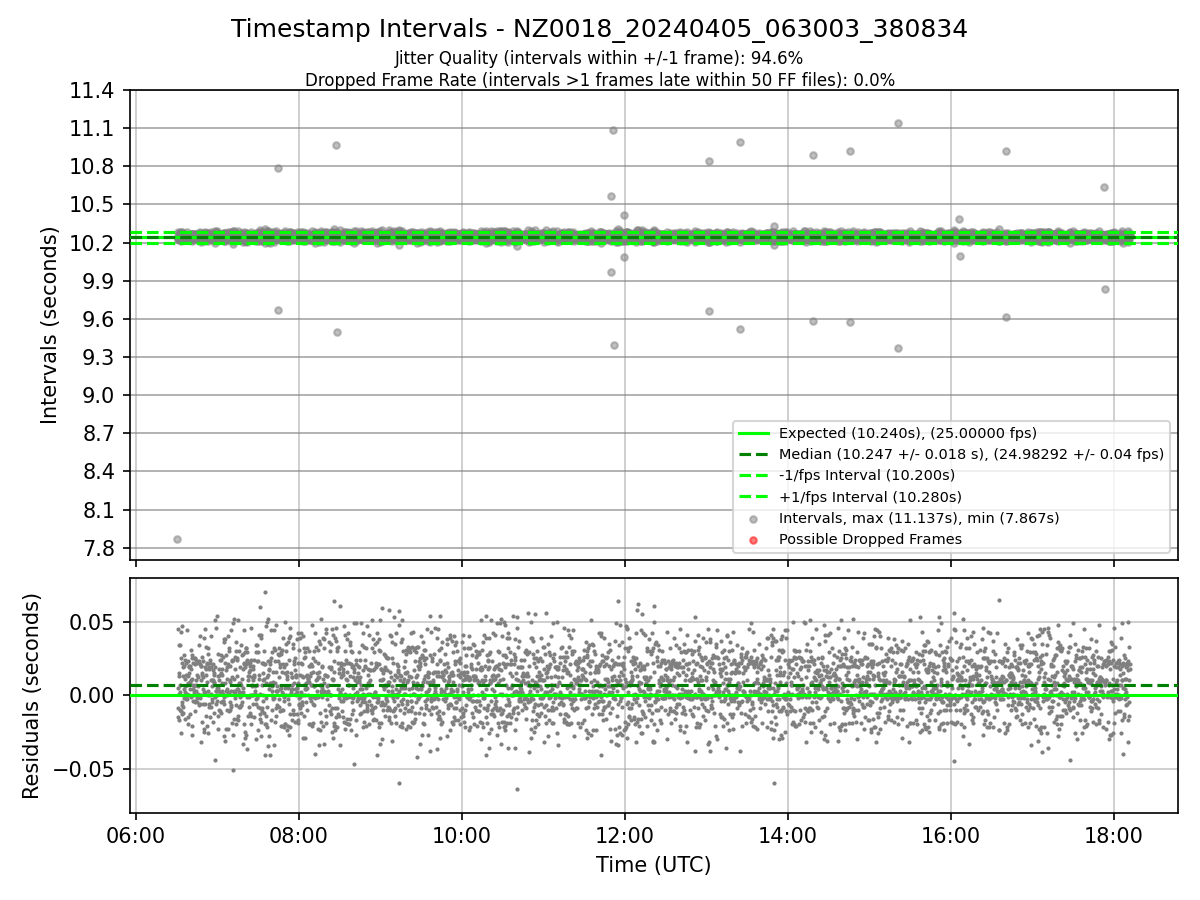The image size is (1200, 900).
Task: Click the 'Intervals (seconds)' y-axis label
Action: pyautogui.click(x=50, y=325)
